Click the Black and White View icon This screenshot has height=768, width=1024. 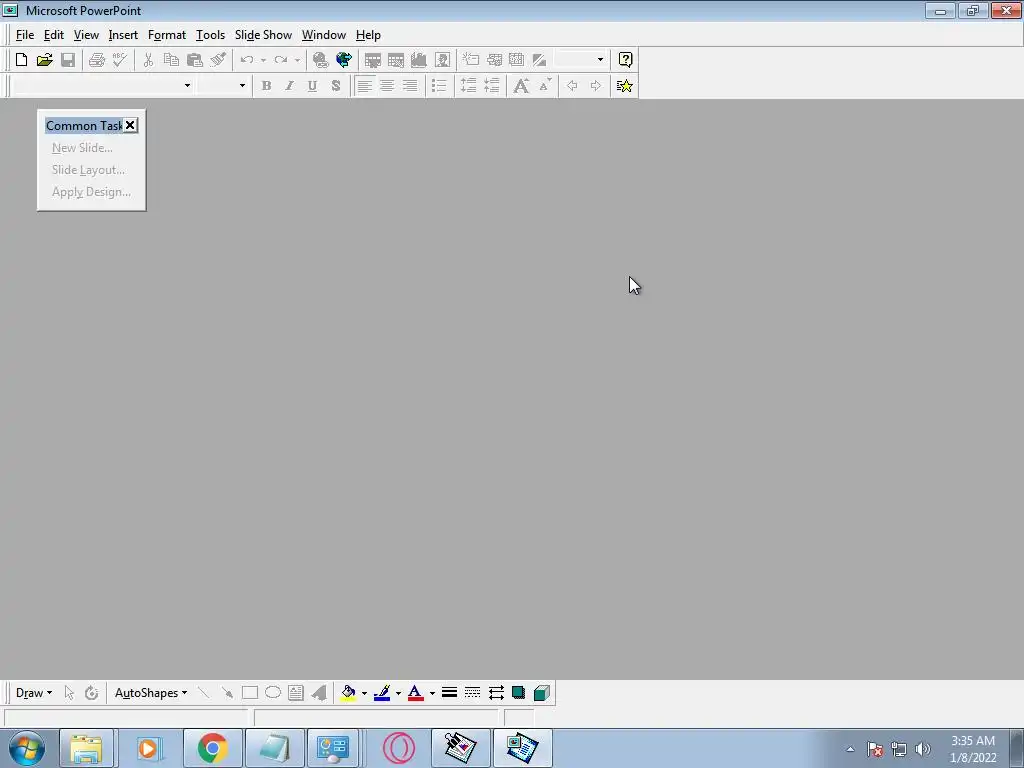[x=539, y=60]
